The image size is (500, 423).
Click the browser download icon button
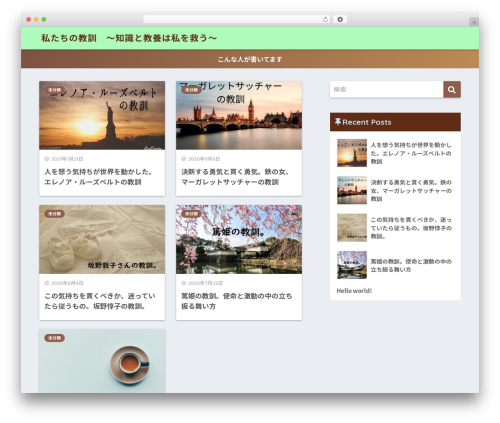tap(340, 19)
